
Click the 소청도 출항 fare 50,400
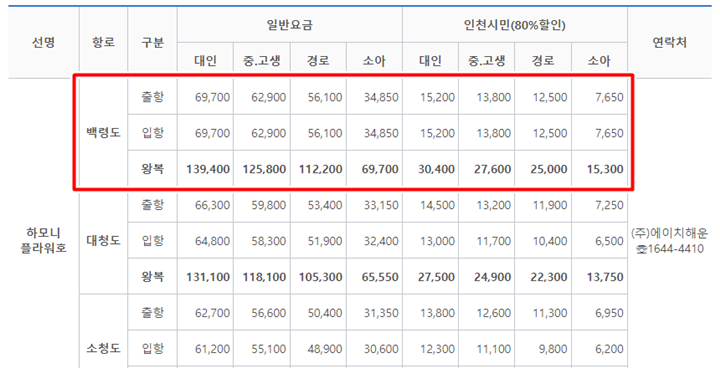(325, 313)
